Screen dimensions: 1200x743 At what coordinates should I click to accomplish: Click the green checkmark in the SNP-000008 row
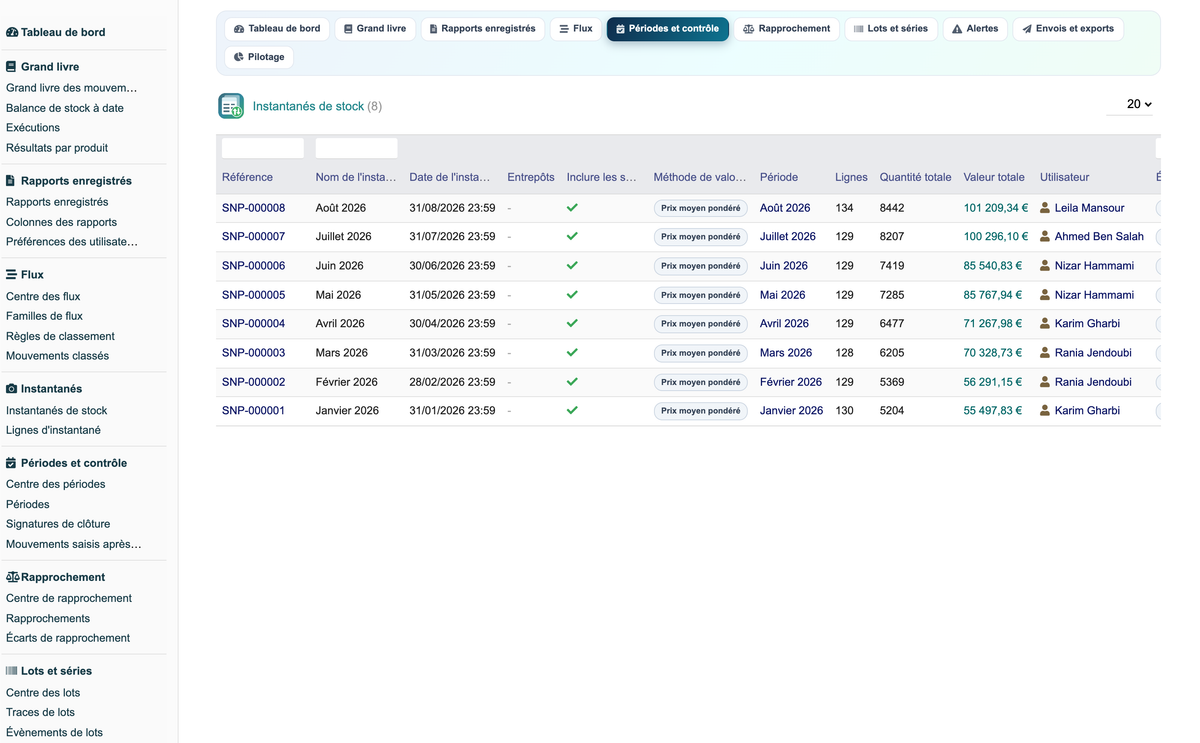[572, 208]
